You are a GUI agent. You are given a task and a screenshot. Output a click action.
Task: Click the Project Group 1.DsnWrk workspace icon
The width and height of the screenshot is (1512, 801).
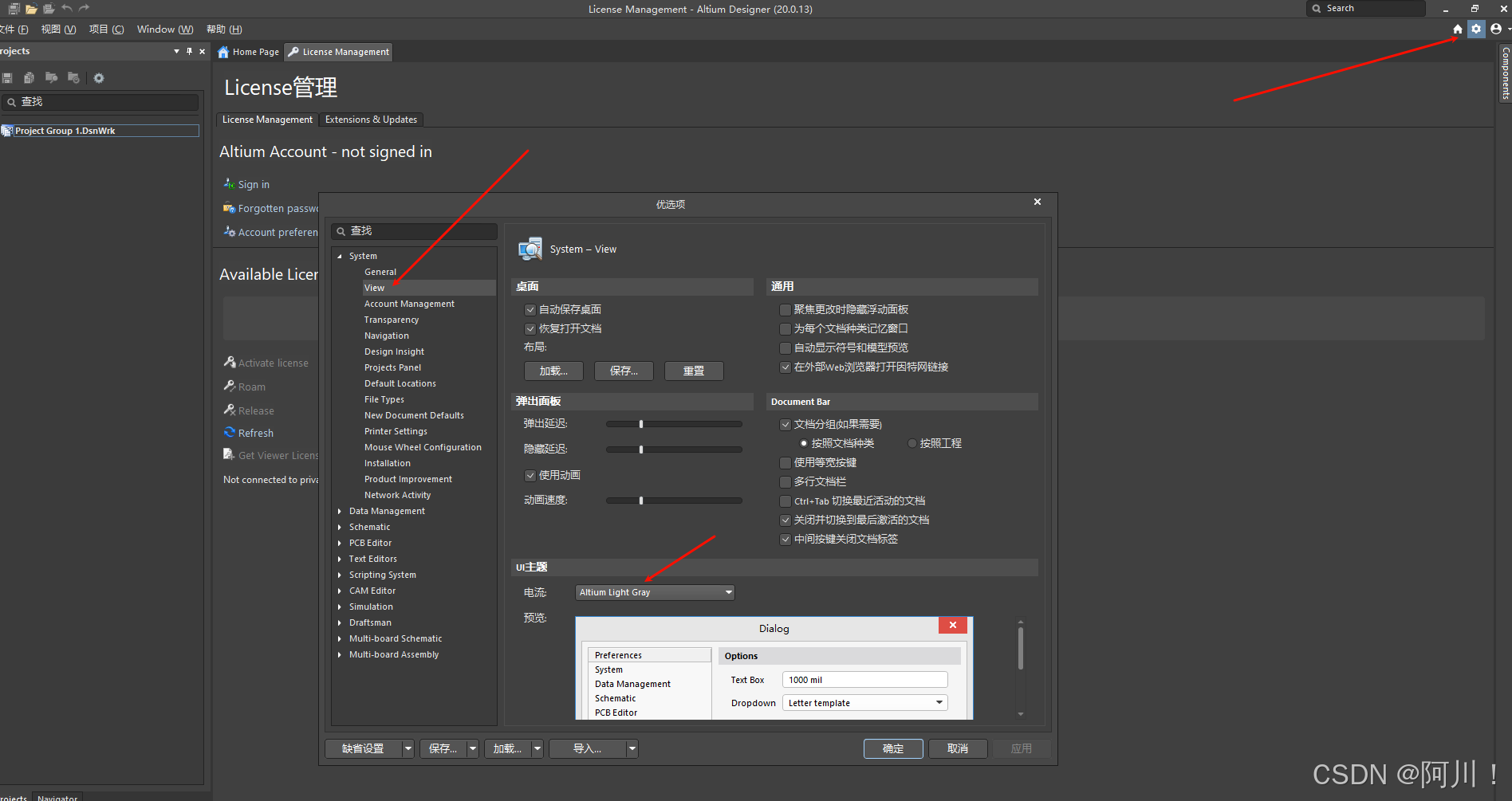pyautogui.click(x=7, y=131)
